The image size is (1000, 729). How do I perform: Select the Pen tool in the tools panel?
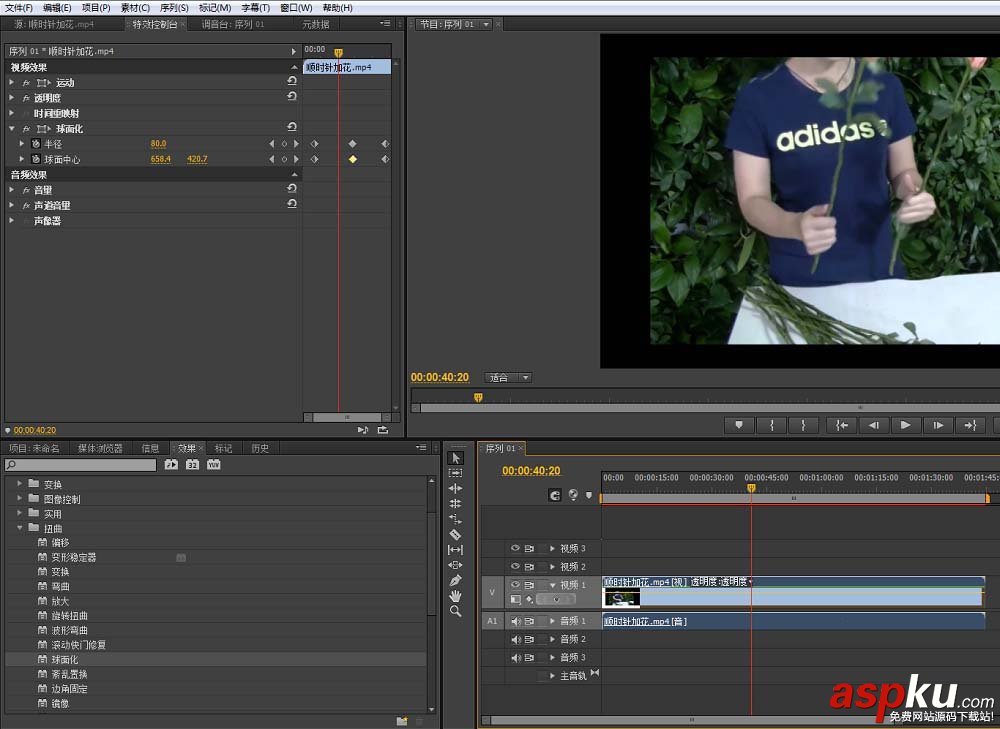coord(456,580)
